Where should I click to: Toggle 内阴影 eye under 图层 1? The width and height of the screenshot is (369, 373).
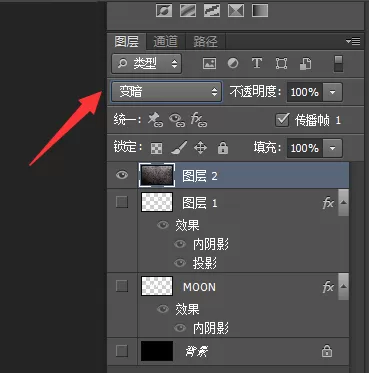(180, 244)
